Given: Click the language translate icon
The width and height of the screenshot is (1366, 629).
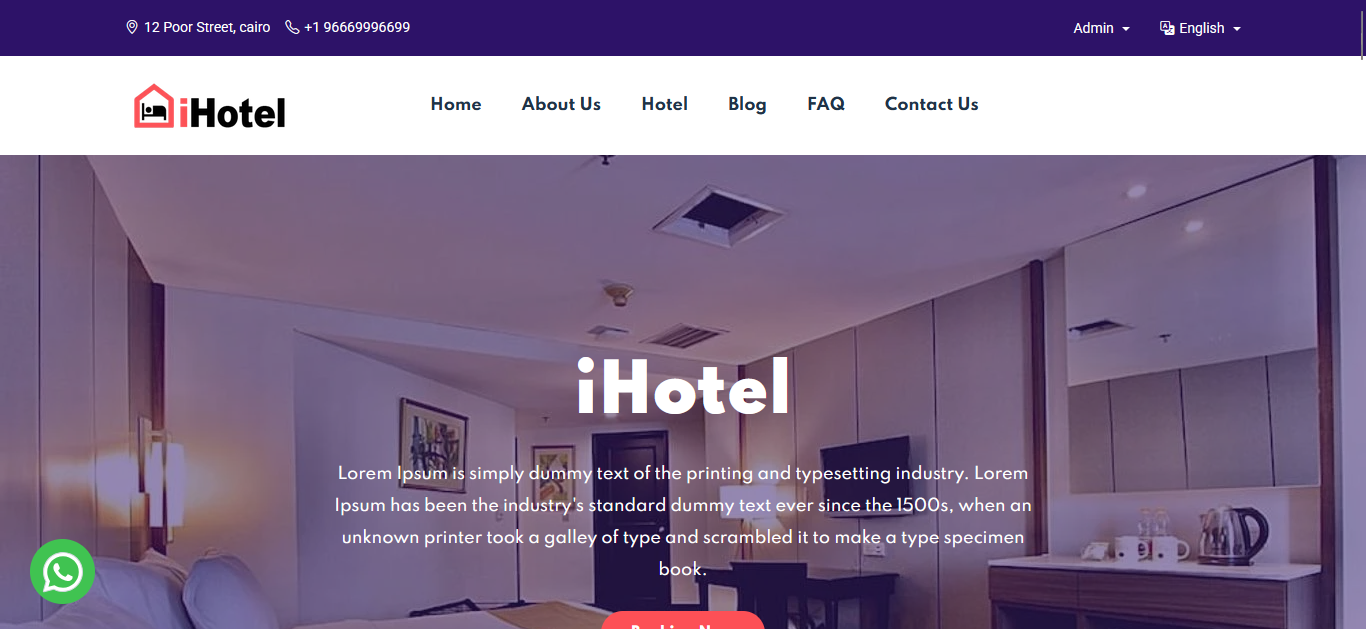Looking at the screenshot, I should [x=1167, y=28].
